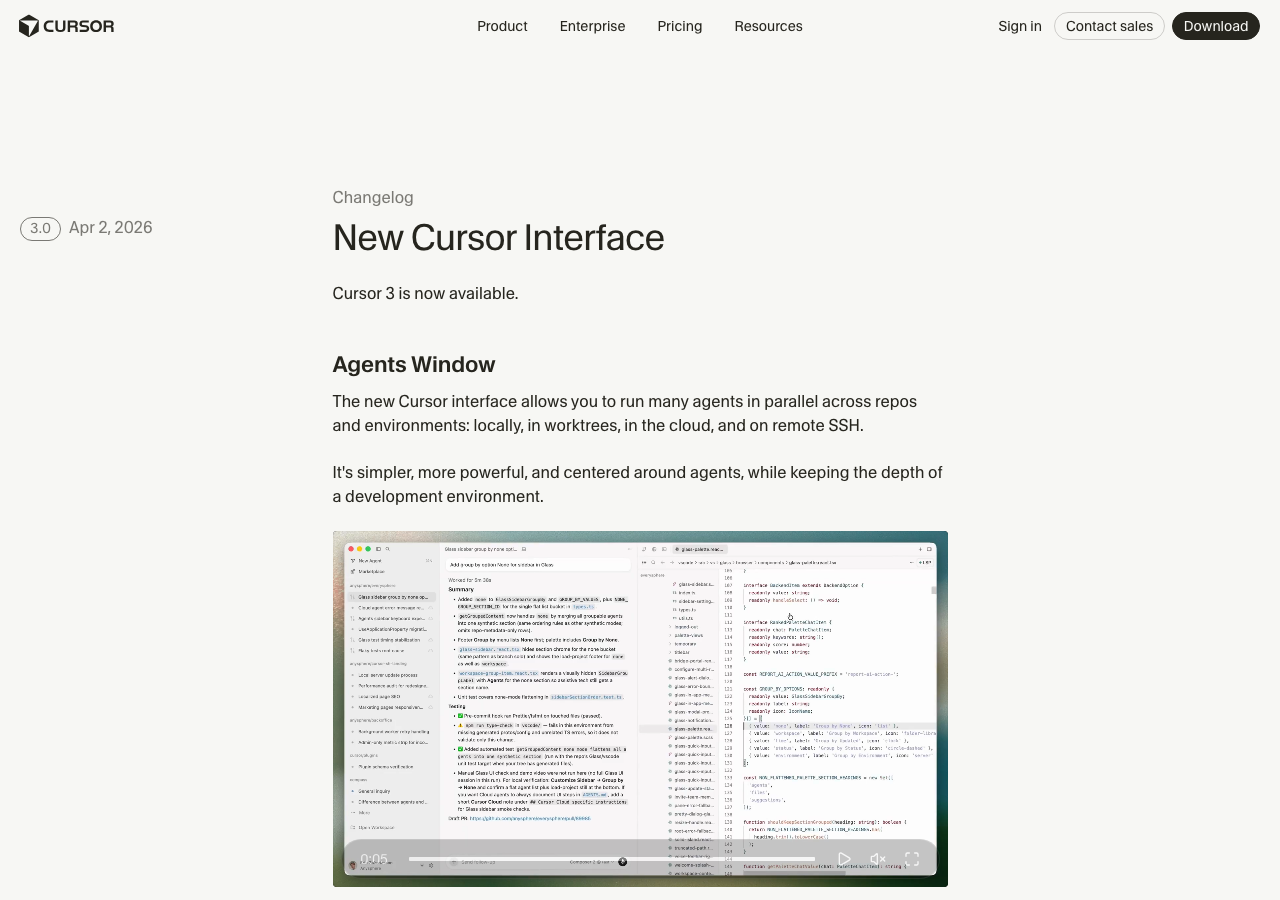The height and width of the screenshot is (900, 1280).
Task: Go back to Changelog via breadcrumb
Action: tap(373, 198)
